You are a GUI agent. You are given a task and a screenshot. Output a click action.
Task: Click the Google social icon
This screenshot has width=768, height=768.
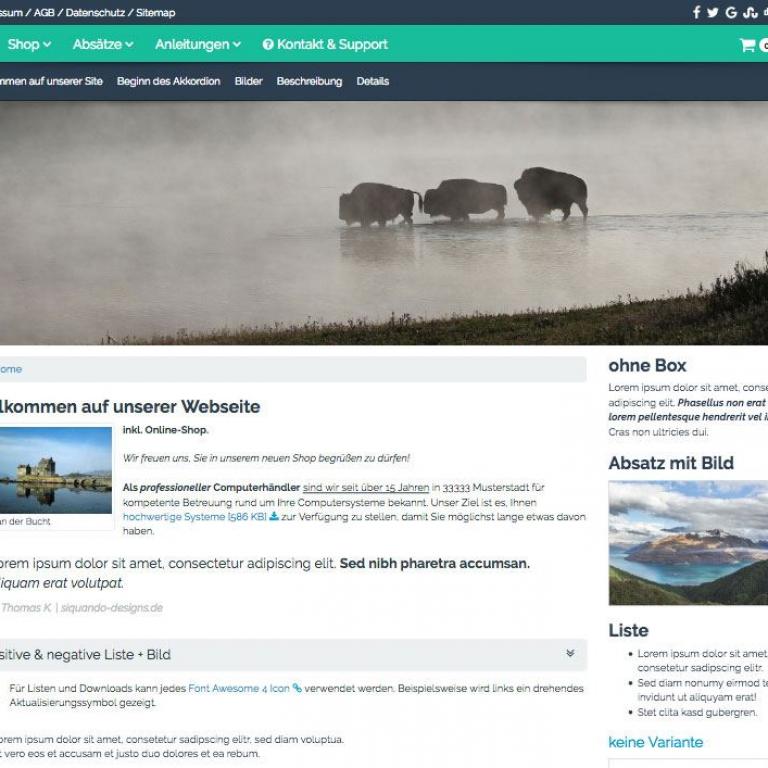(731, 13)
